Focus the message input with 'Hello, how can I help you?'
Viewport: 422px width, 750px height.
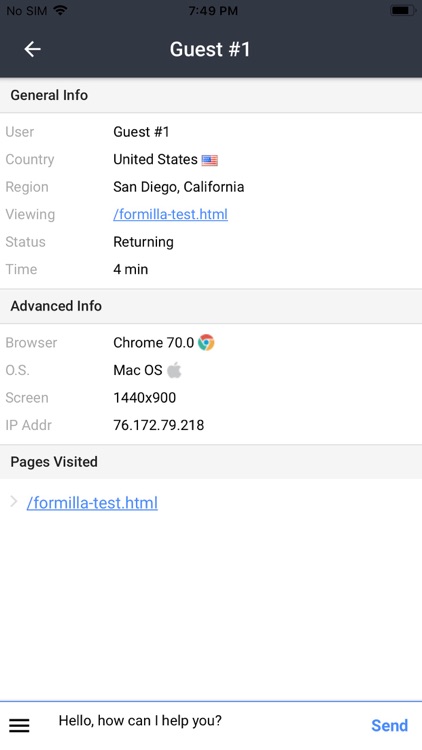140,721
